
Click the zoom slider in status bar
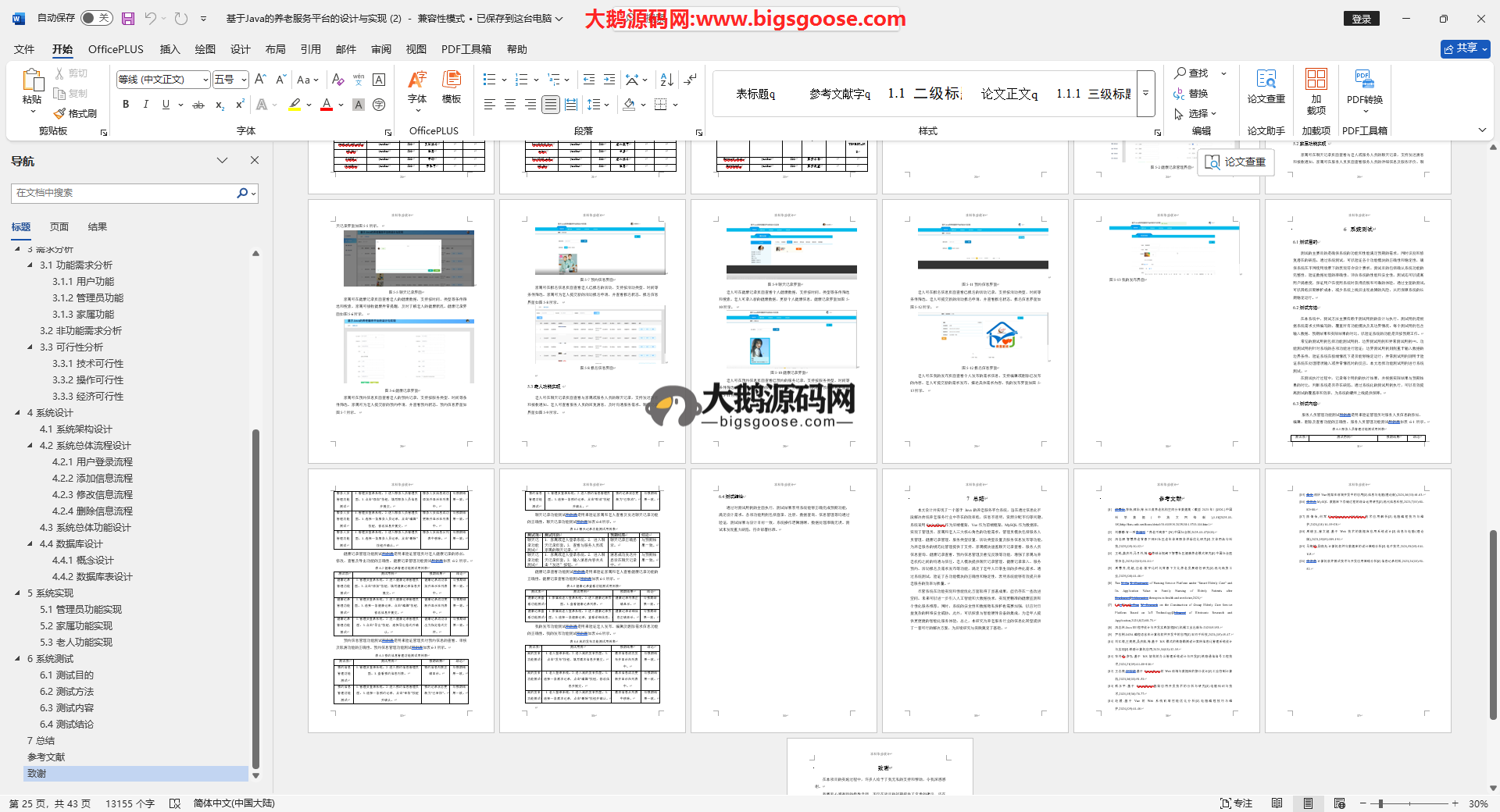1380,803
